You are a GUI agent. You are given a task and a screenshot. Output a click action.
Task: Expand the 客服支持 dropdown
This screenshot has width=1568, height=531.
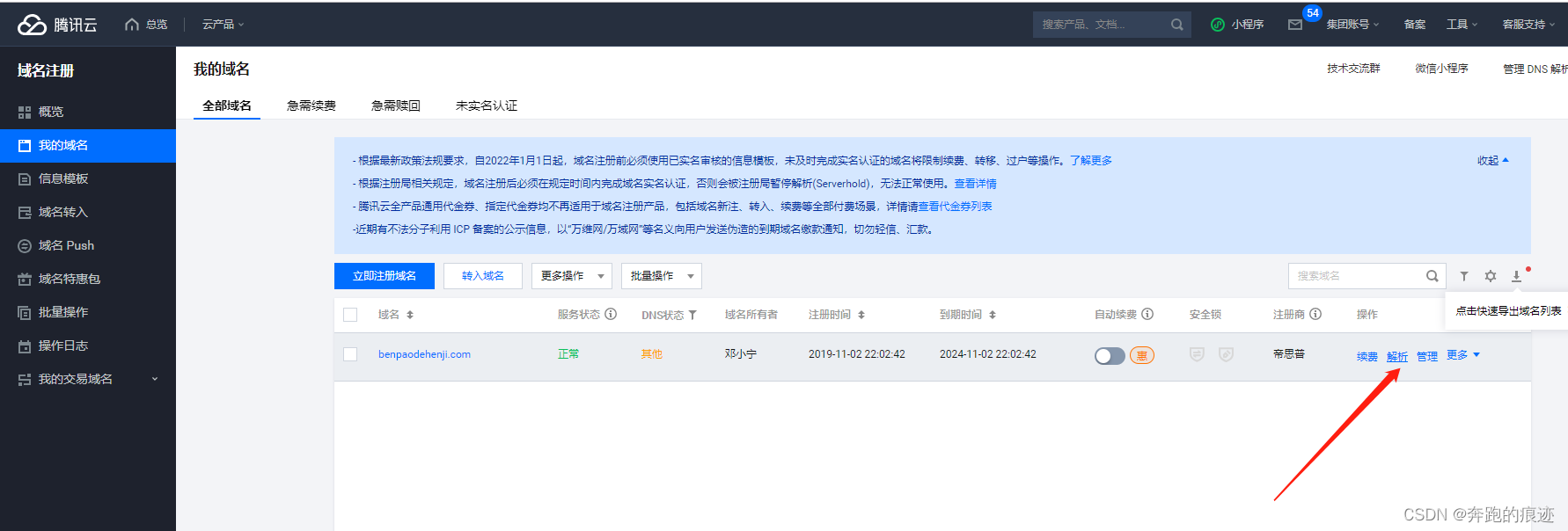[x=1529, y=25]
